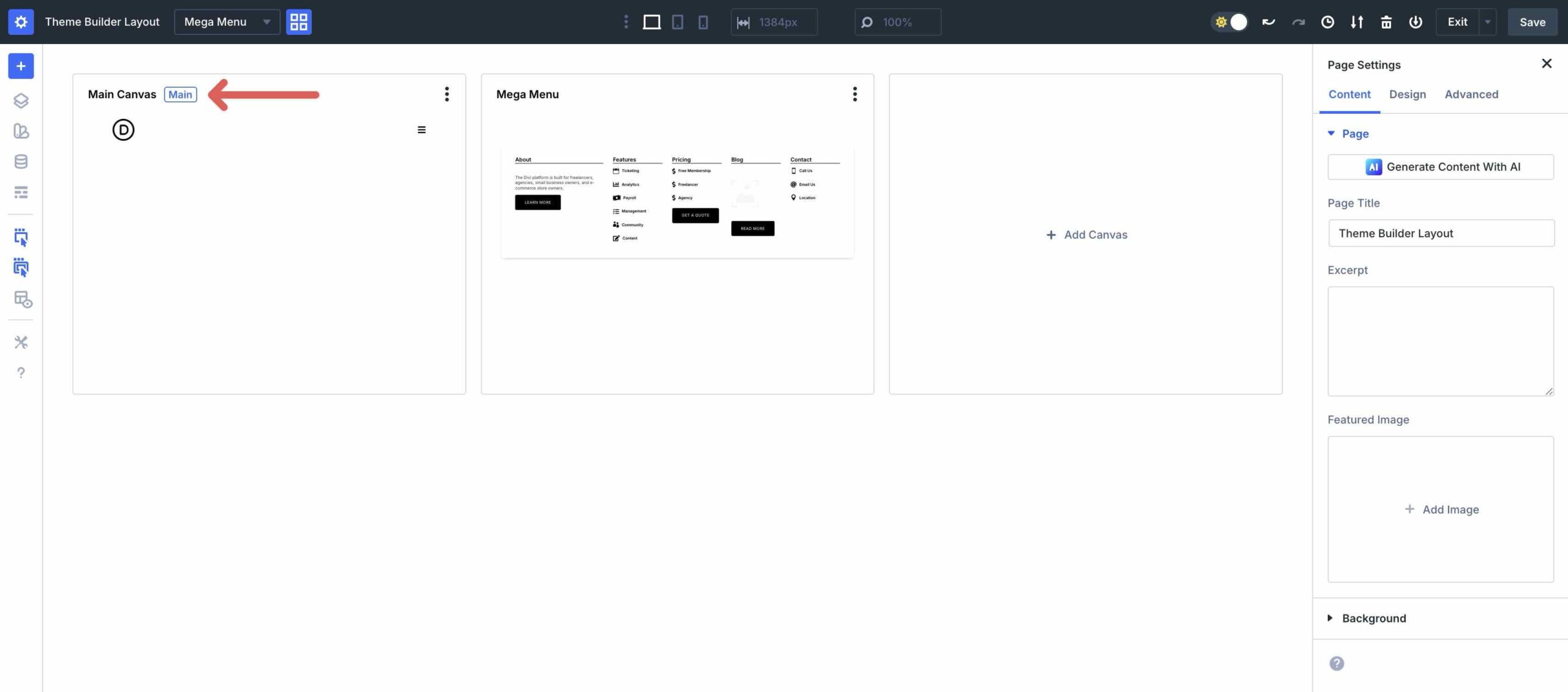Viewport: 1568px width, 692px height.
Task: Select the desktop view toggle
Action: 651,22
